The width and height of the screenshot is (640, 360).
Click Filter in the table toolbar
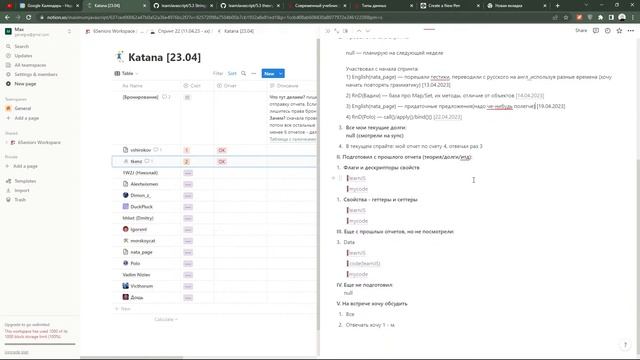coord(218,73)
